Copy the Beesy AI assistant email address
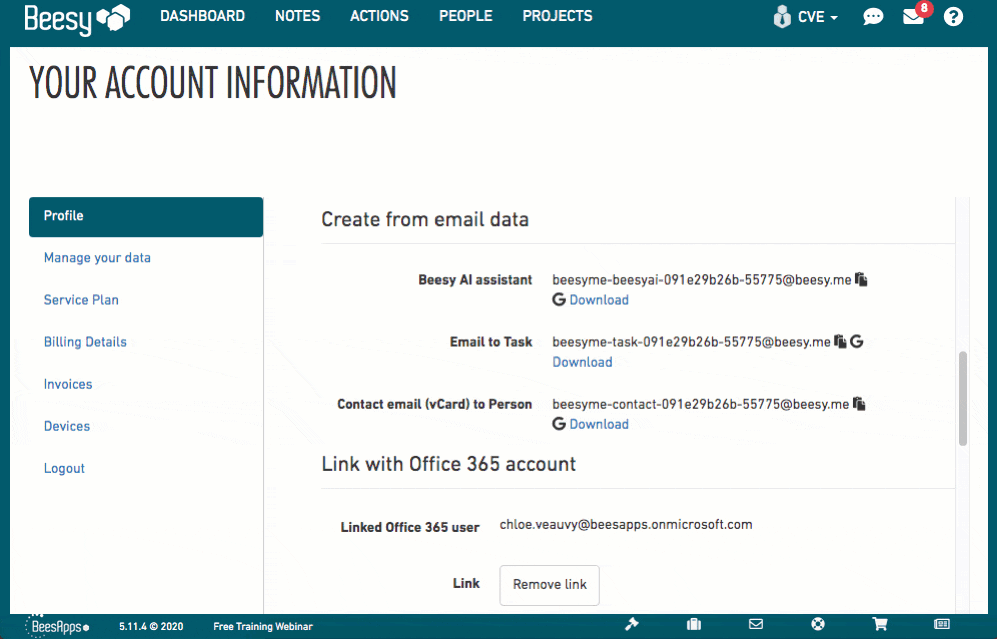Screen dimensions: 997x639 click(x=862, y=279)
